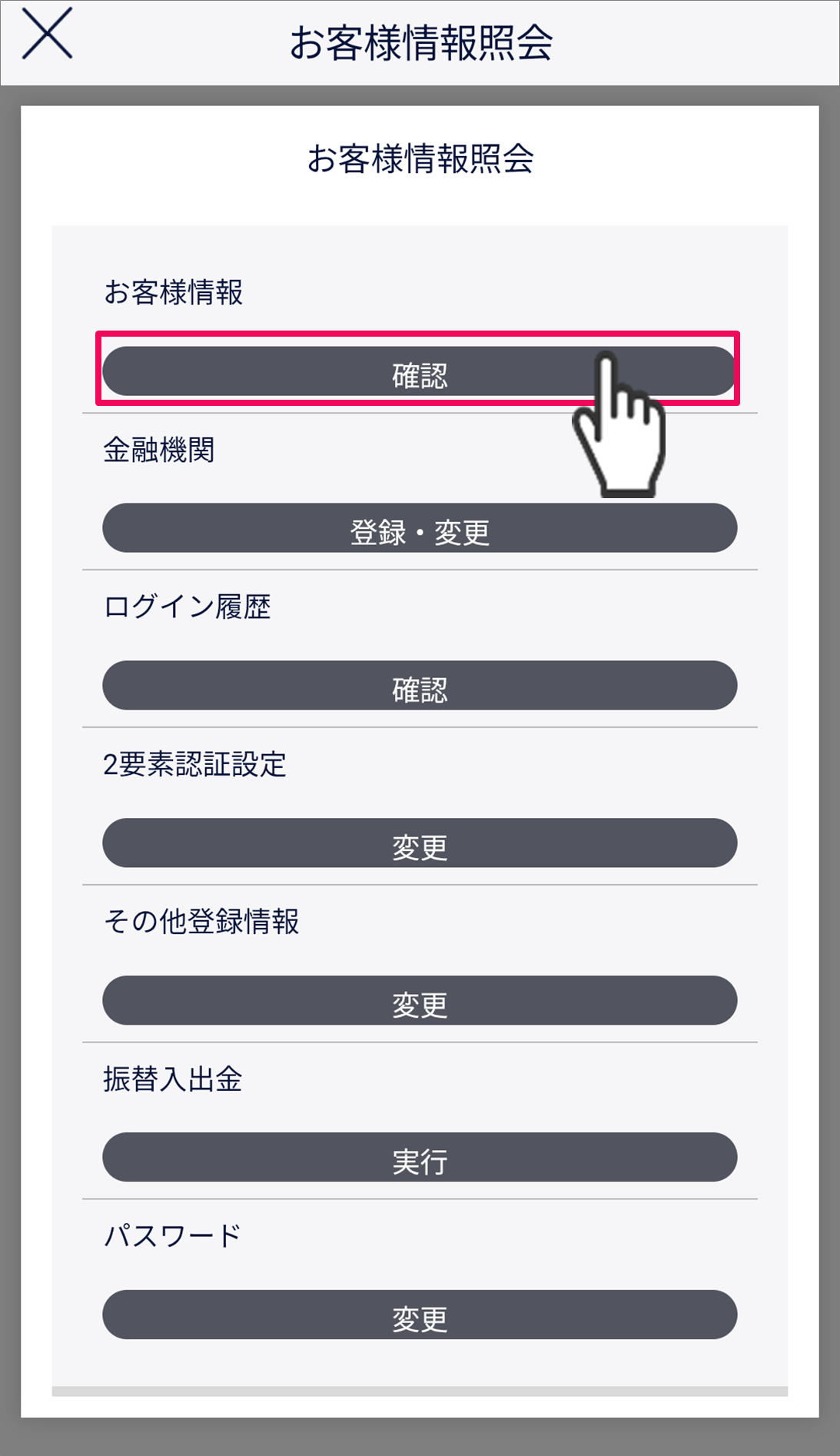Click the 振替入出金 section label

click(172, 1079)
